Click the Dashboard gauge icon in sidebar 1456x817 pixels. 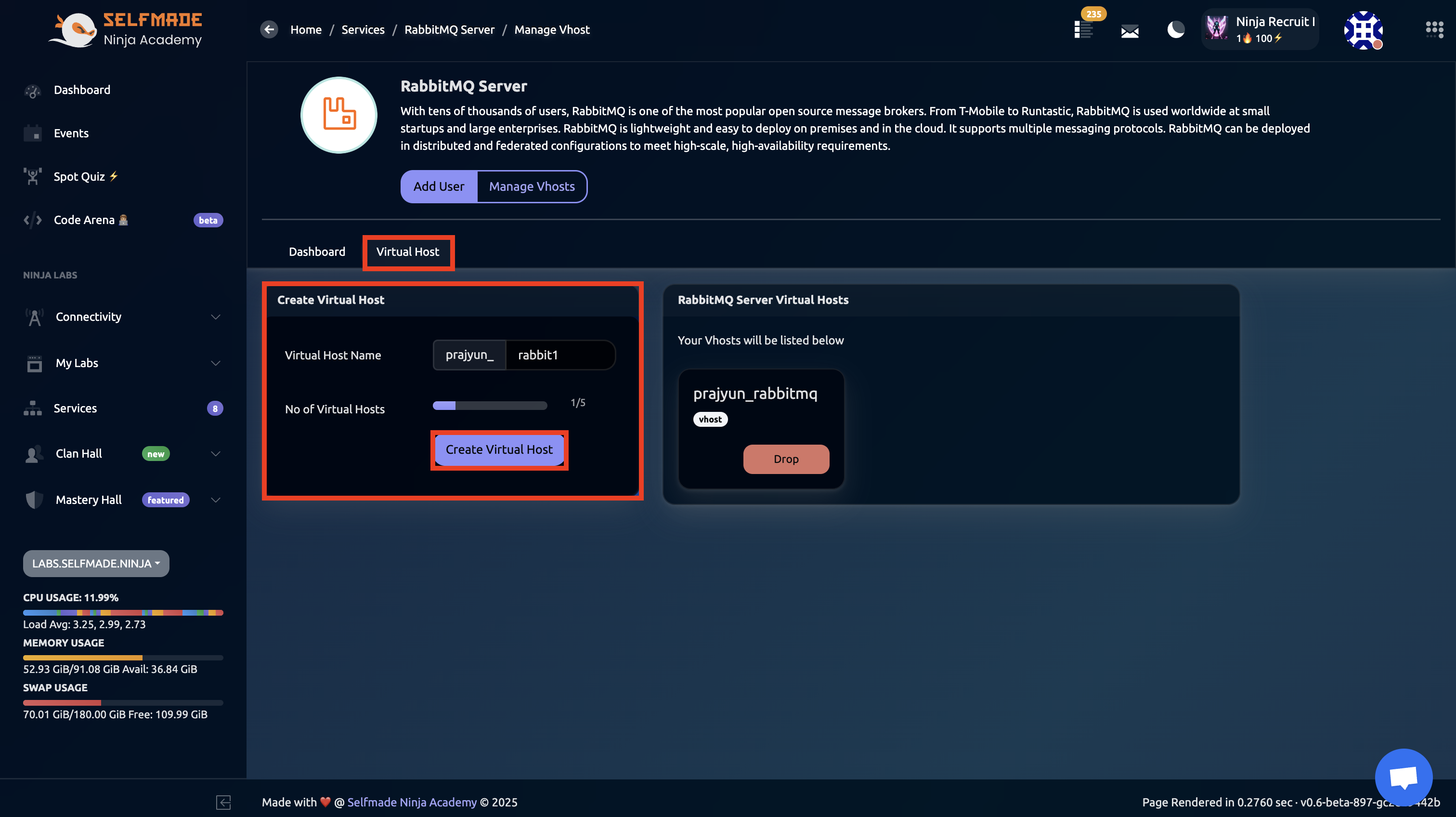(x=33, y=91)
